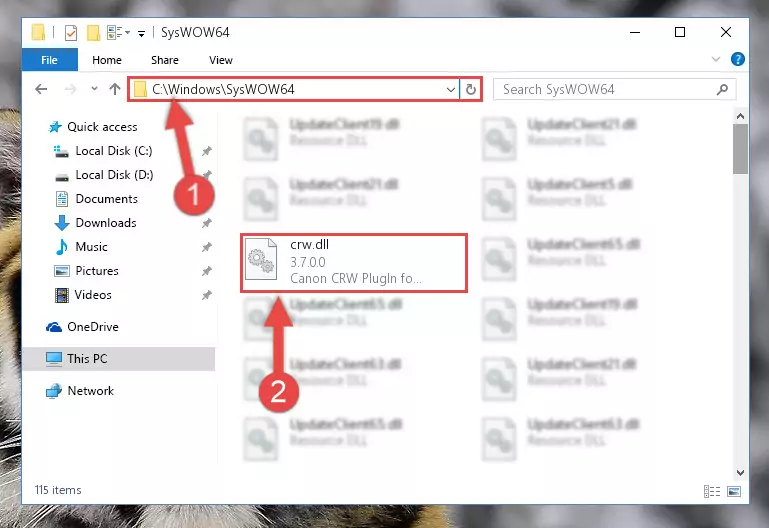This screenshot has height=528, width=769.
Task: Switch to Details view icon in status bar
Action: click(712, 491)
